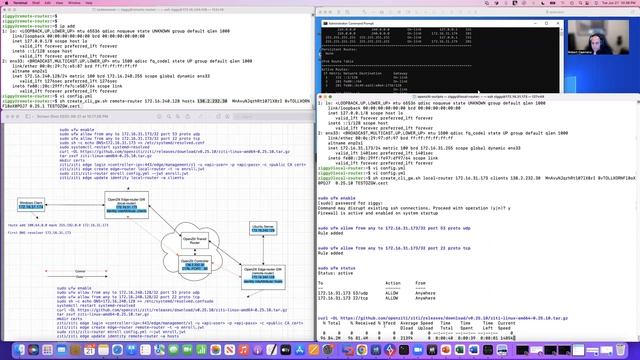Open the View menu

click(59, 2)
